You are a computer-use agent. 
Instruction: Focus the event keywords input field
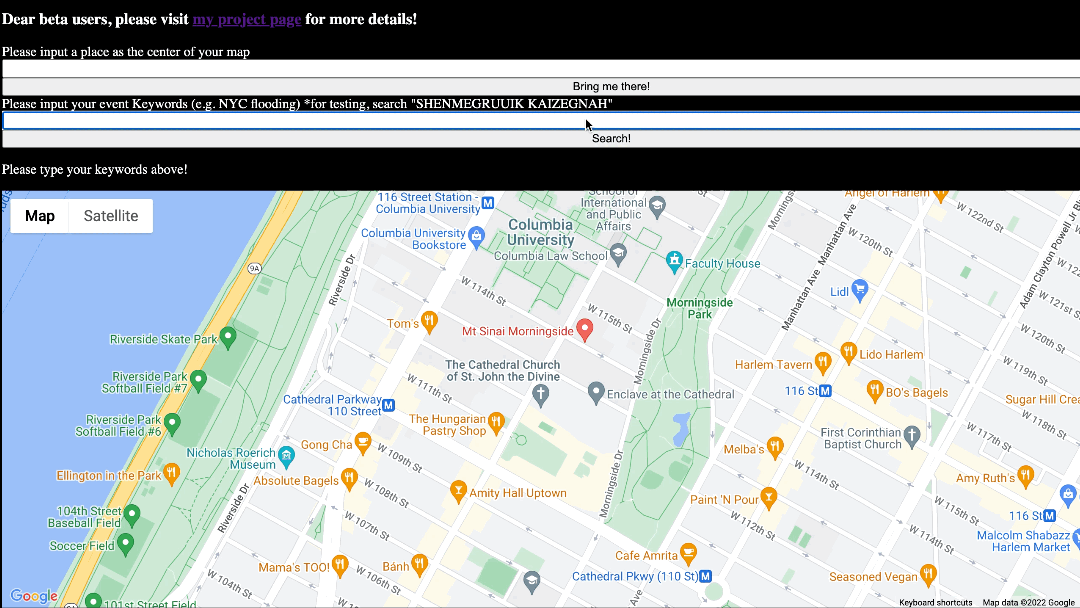541,120
